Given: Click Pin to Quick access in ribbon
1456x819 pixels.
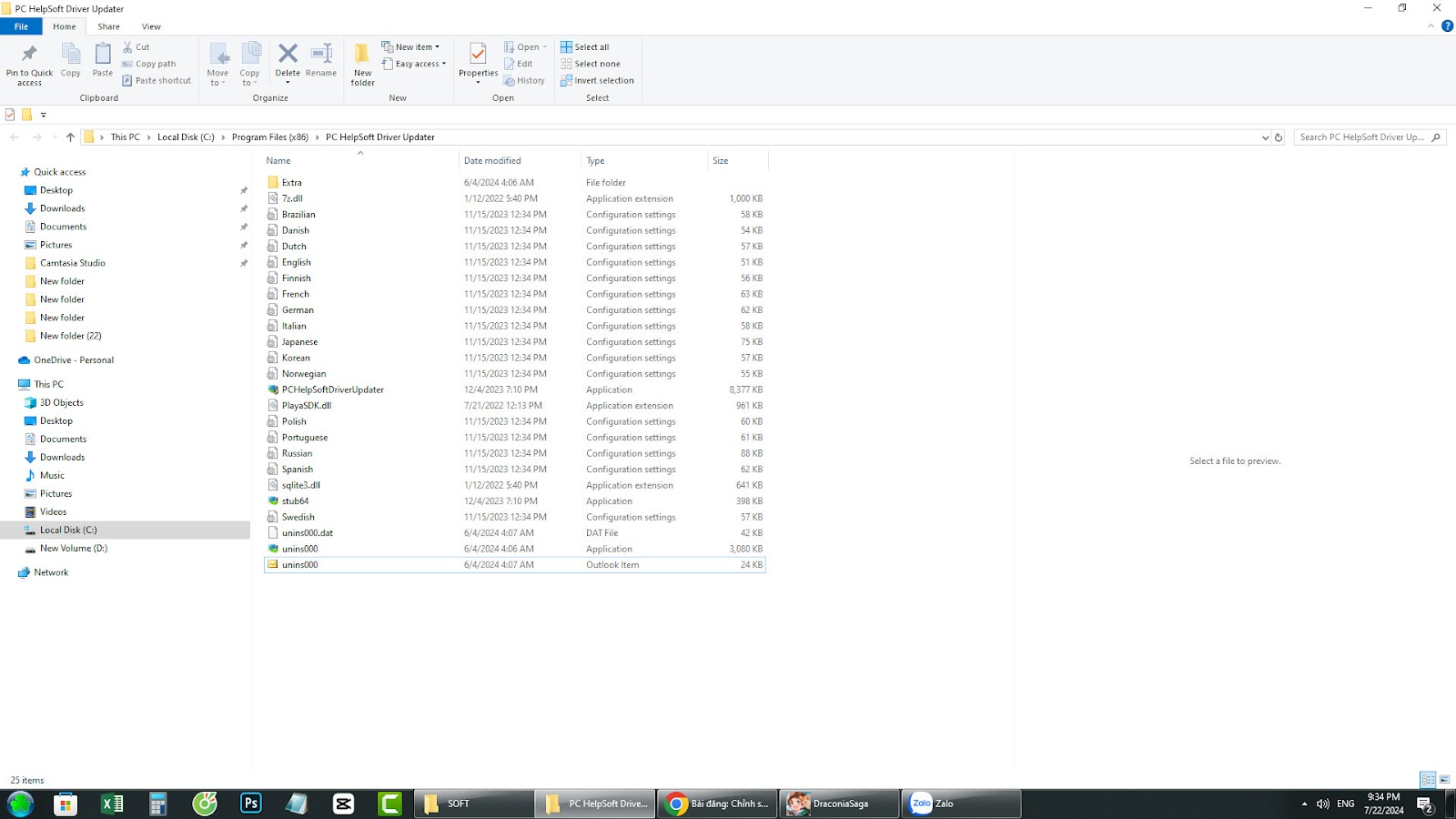Looking at the screenshot, I should pyautogui.click(x=29, y=64).
